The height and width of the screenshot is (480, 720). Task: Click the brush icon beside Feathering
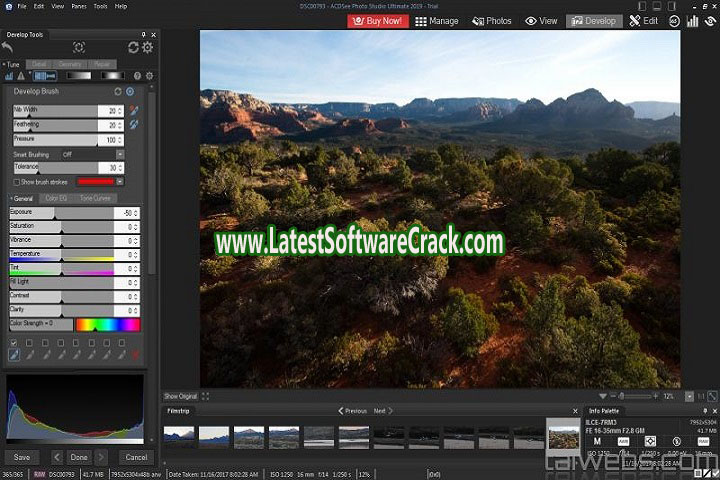coord(134,124)
